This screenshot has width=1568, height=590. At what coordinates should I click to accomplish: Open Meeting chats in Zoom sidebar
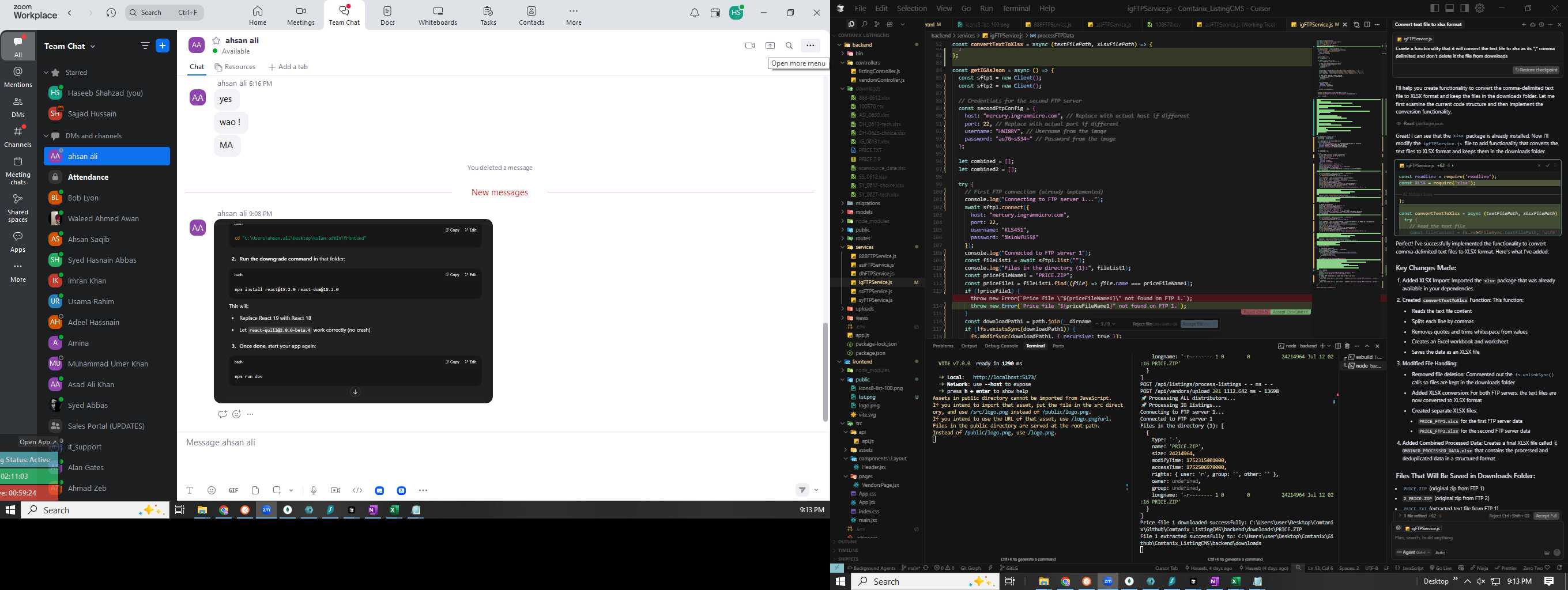(18, 171)
